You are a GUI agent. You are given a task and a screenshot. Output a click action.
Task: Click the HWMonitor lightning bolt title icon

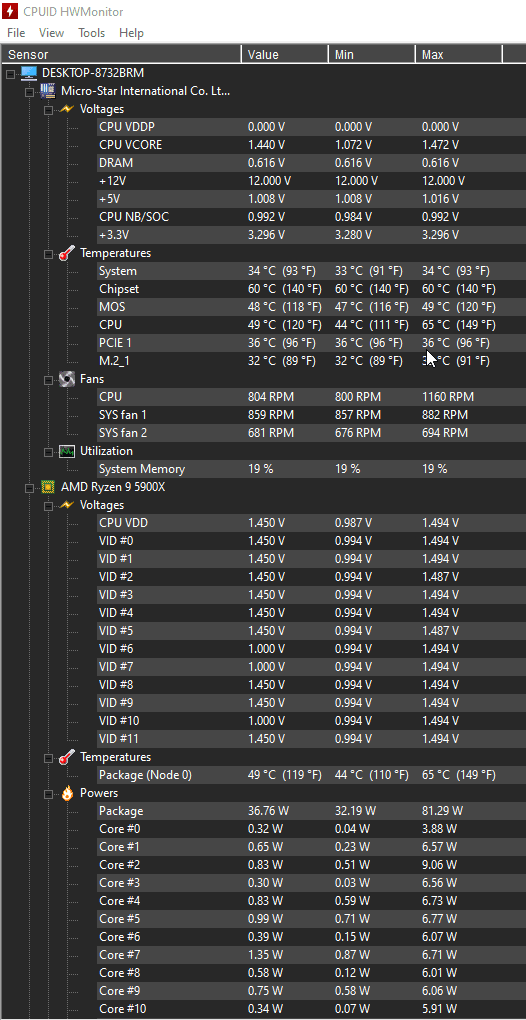(x=10, y=12)
